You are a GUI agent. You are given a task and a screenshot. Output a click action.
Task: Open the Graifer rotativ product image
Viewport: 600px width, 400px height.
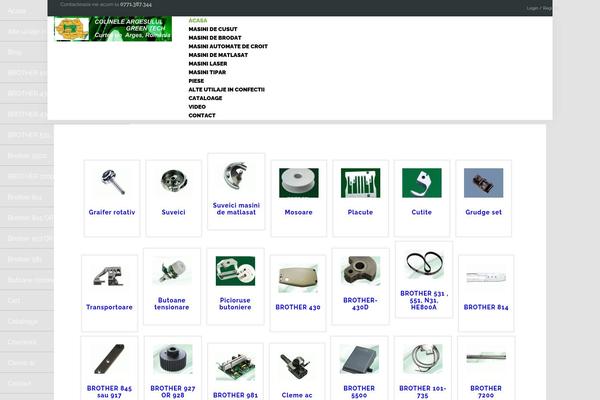(112, 183)
